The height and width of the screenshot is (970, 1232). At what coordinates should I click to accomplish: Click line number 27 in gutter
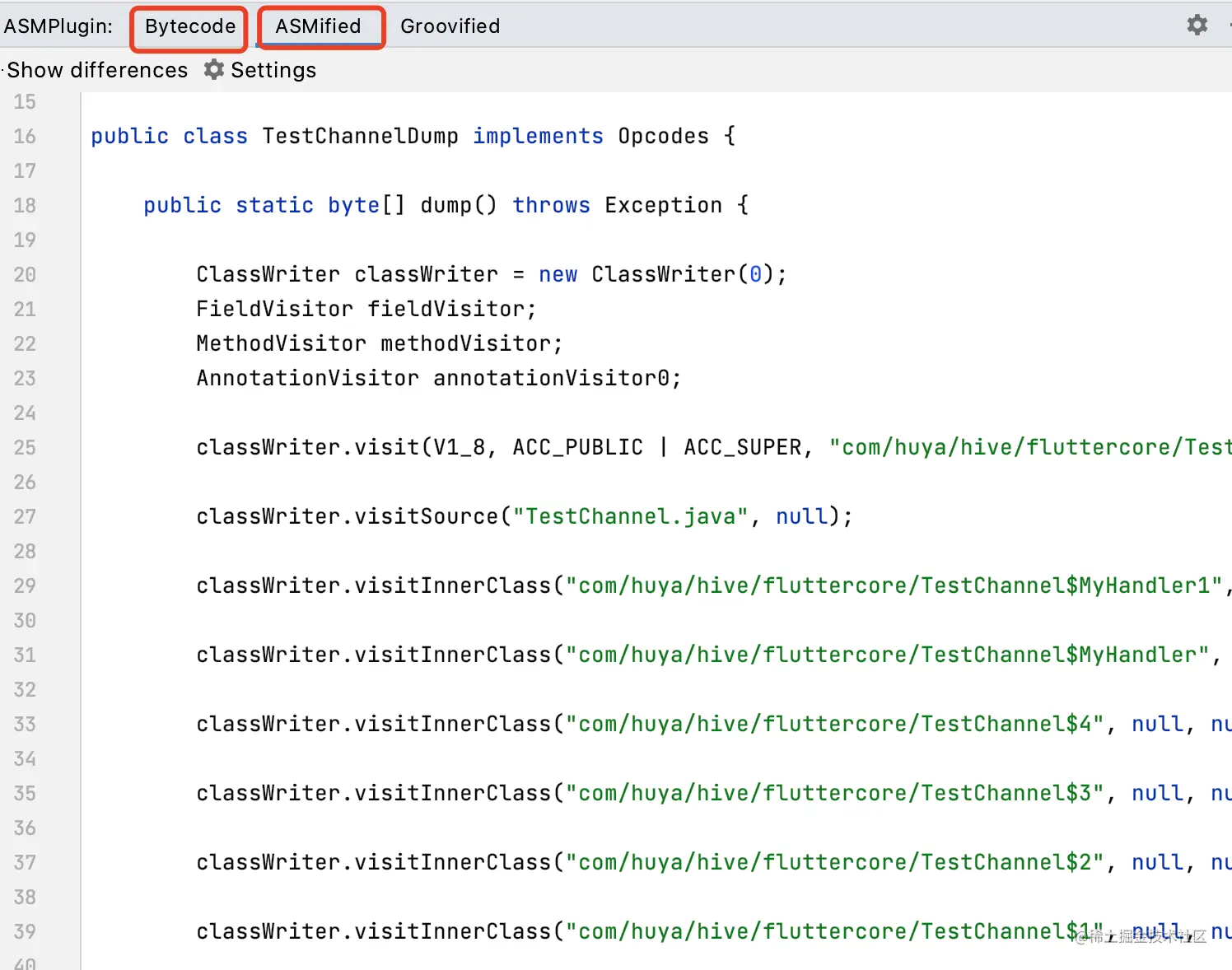pyautogui.click(x=25, y=516)
